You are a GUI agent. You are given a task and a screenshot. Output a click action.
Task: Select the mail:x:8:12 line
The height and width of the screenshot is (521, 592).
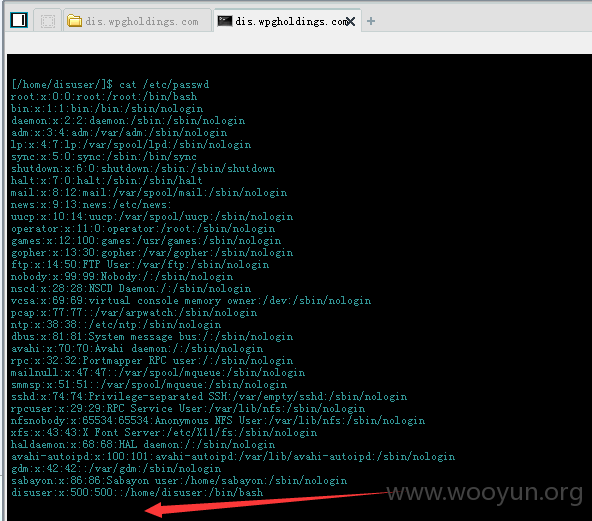coord(149,193)
